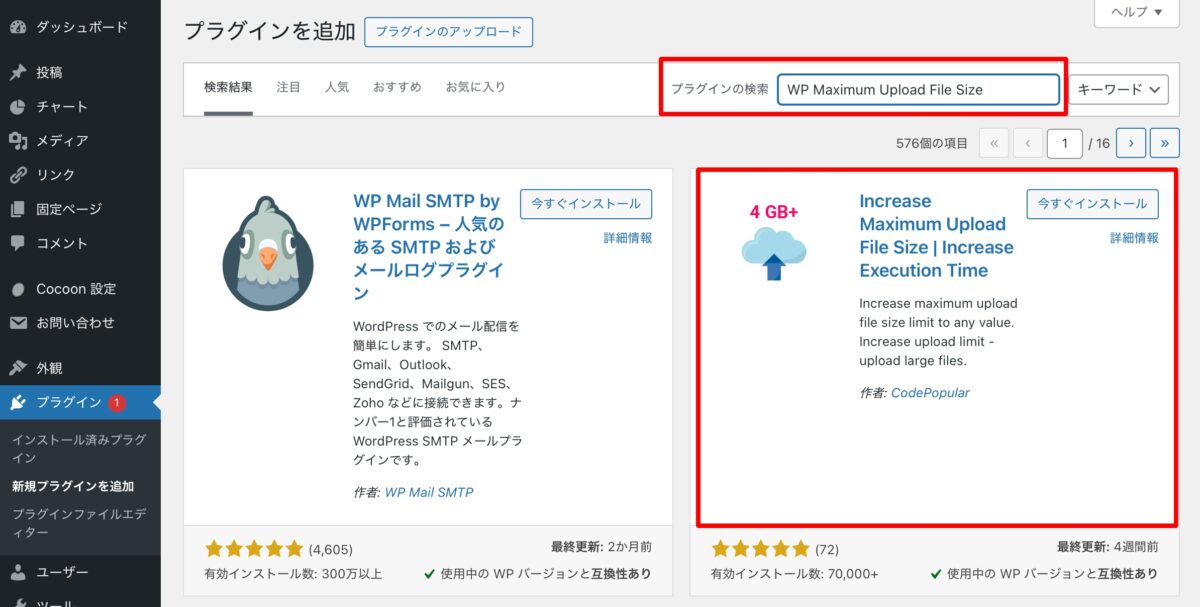The width and height of the screenshot is (1200, 607).
Task: Click プラグインのアップロード button
Action: click(449, 31)
